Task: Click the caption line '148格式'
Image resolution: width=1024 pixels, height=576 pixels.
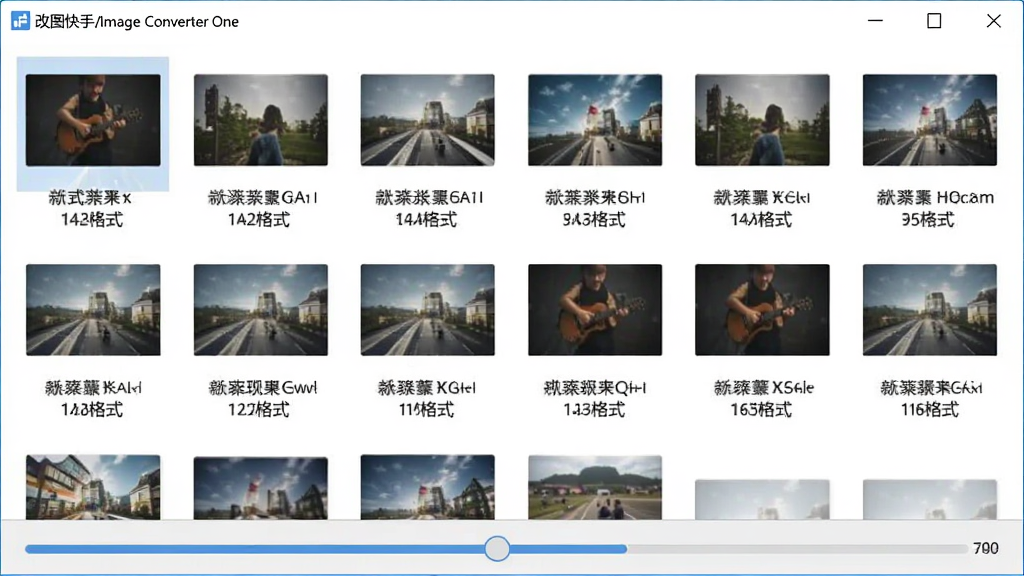Action: [x=92, y=409]
